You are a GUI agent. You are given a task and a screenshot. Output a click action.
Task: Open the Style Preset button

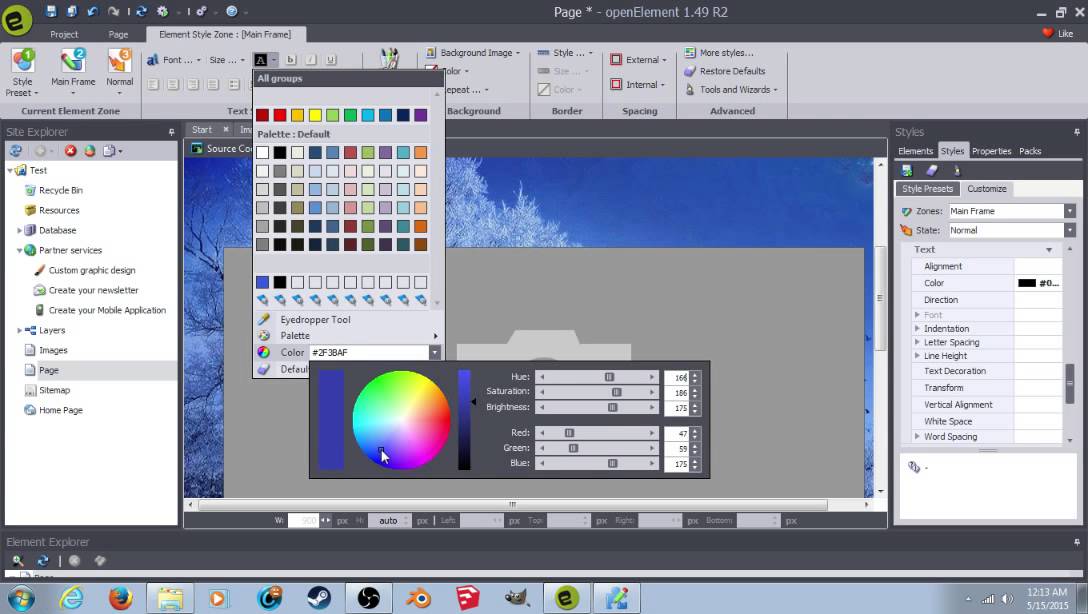coord(22,73)
